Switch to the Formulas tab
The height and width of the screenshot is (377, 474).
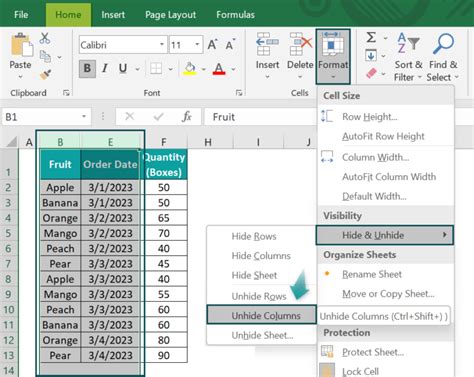[235, 15]
